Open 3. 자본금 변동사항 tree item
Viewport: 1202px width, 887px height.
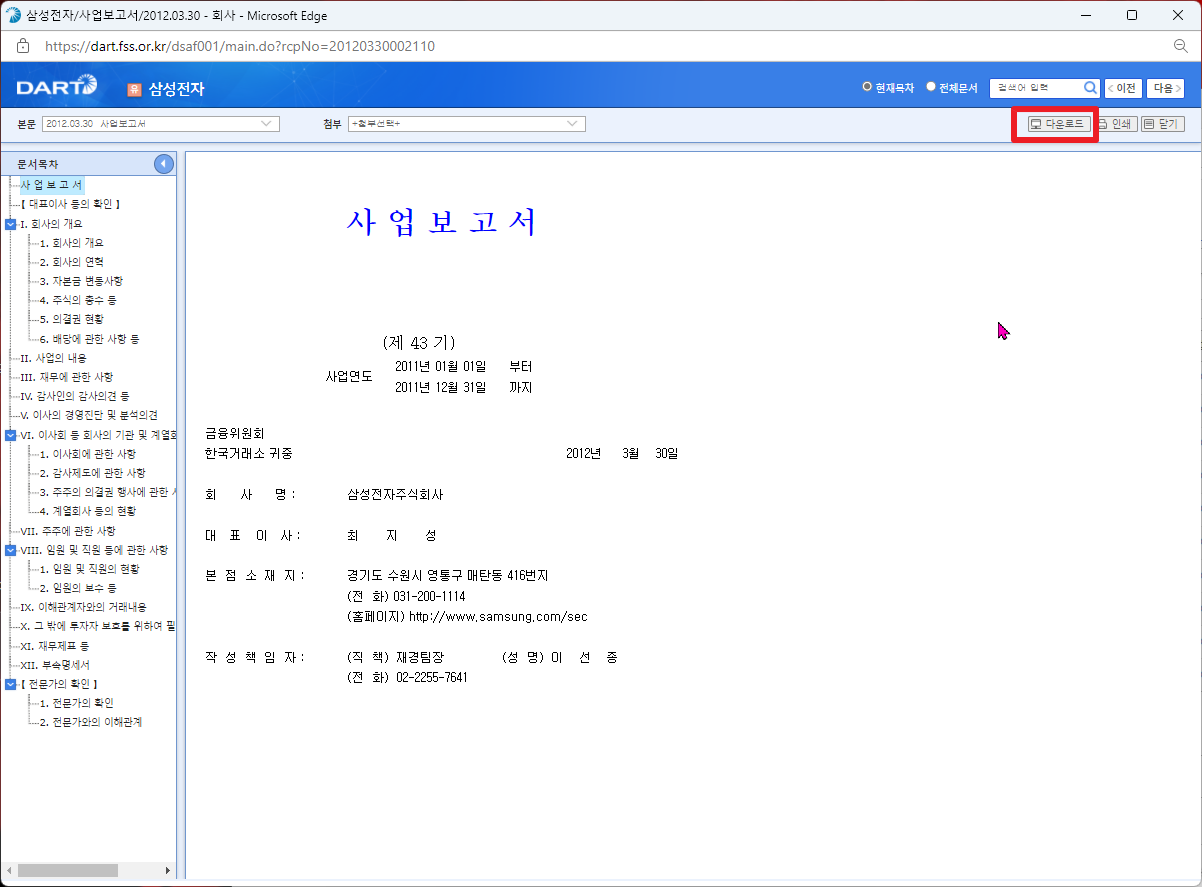81,281
